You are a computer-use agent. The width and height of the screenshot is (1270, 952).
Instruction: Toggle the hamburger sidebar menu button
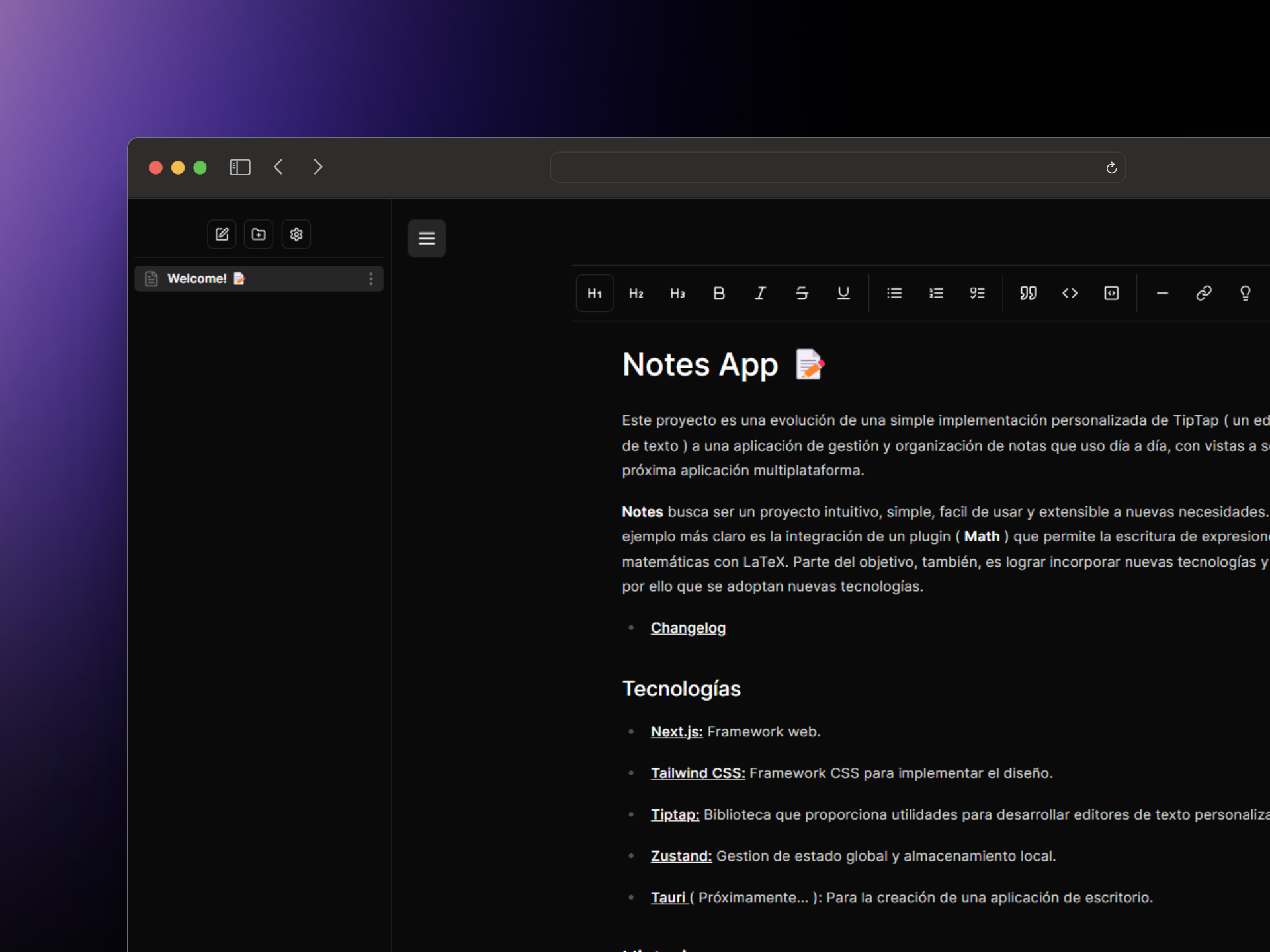[x=427, y=239]
